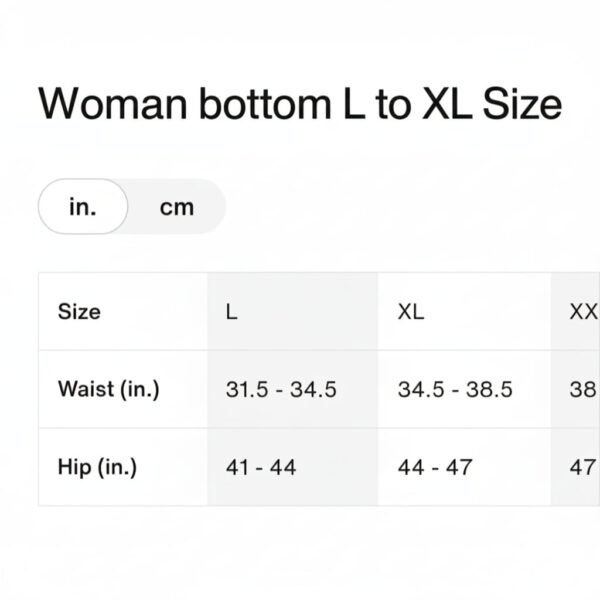
Task: Select the L size column header
Action: [231, 311]
